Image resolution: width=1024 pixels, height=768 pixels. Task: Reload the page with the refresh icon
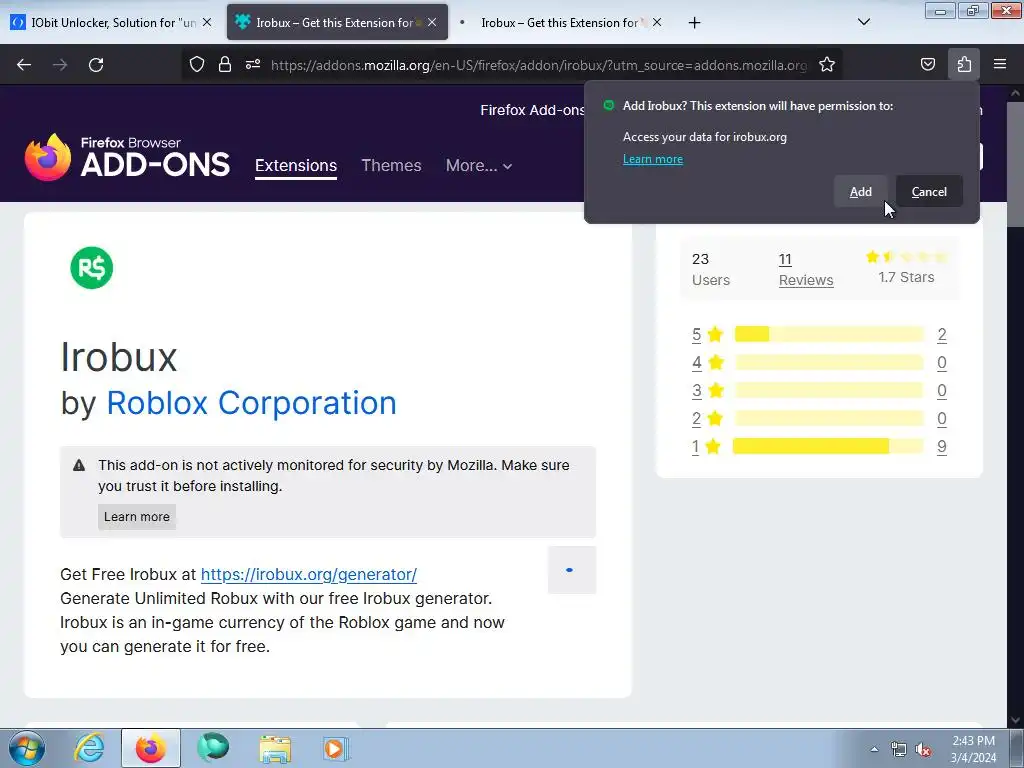click(x=96, y=65)
